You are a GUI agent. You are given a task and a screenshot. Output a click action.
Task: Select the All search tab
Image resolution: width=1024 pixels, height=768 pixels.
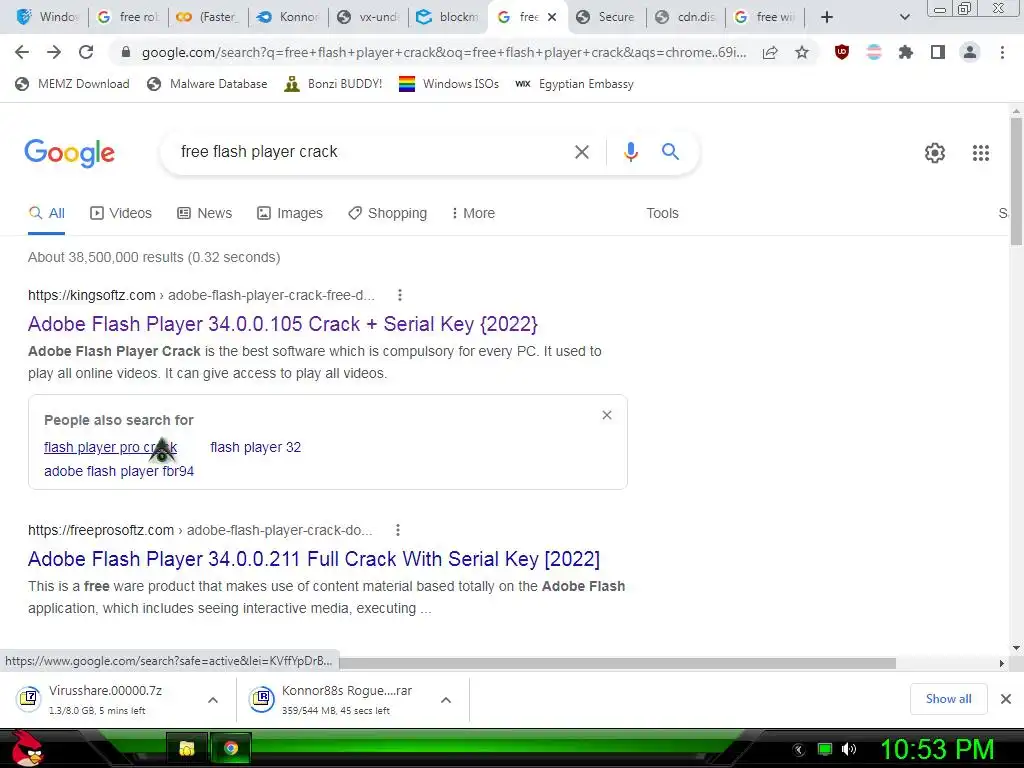tap(46, 214)
